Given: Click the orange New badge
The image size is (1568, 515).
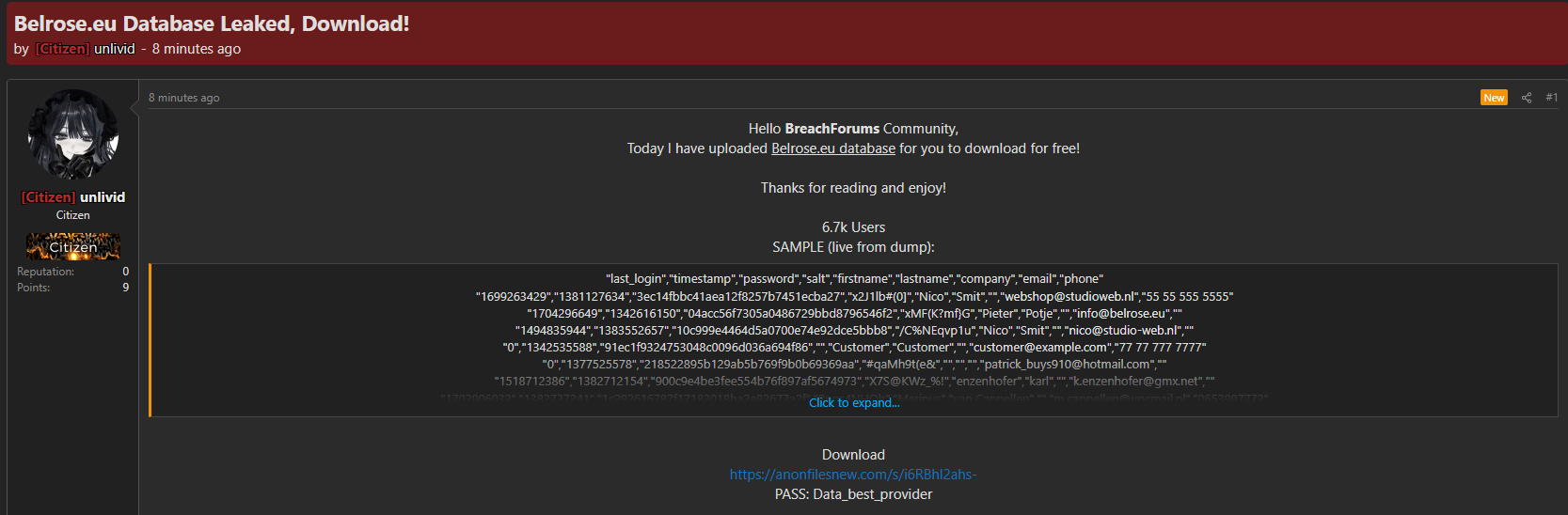Looking at the screenshot, I should click(x=1494, y=98).
